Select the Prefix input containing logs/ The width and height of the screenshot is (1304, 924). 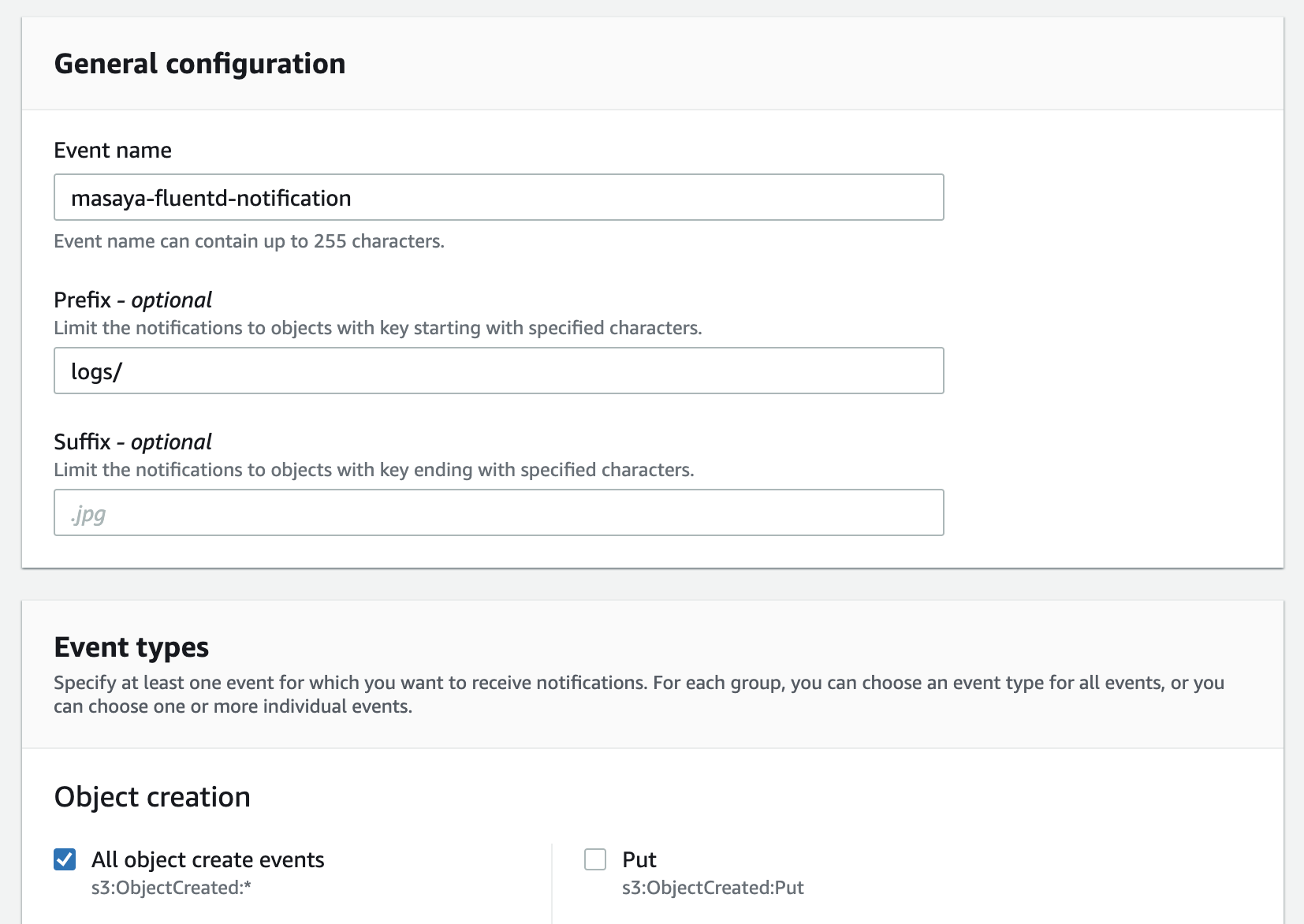point(497,370)
